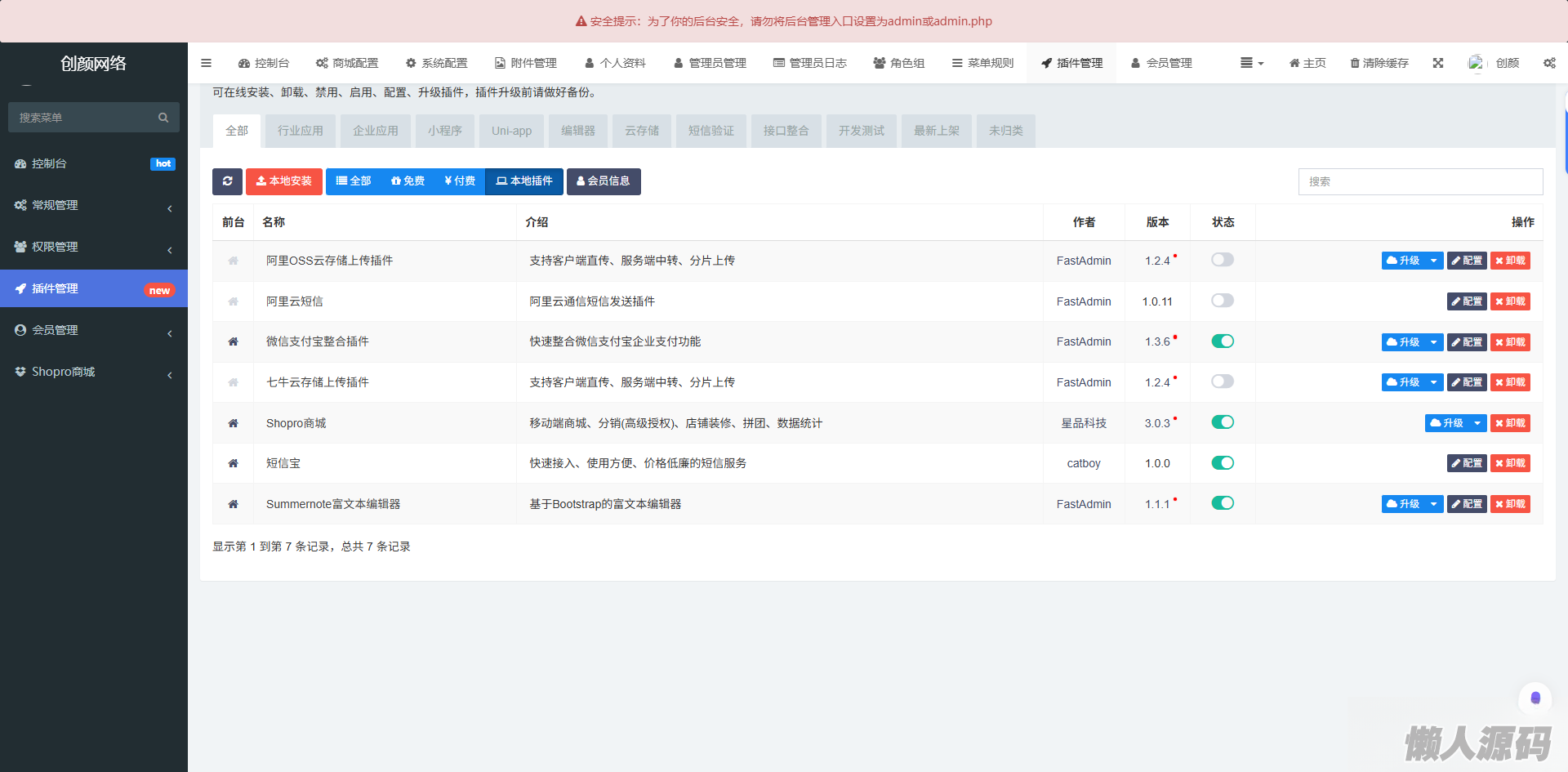
Task: Expand the 常规管理 sidebar menu
Action: (93, 205)
